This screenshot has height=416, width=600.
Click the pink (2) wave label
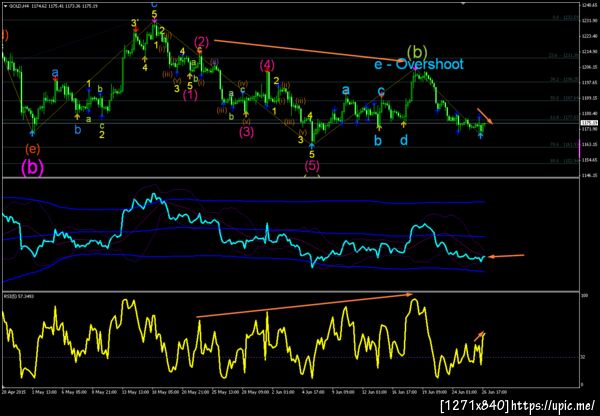pos(201,41)
